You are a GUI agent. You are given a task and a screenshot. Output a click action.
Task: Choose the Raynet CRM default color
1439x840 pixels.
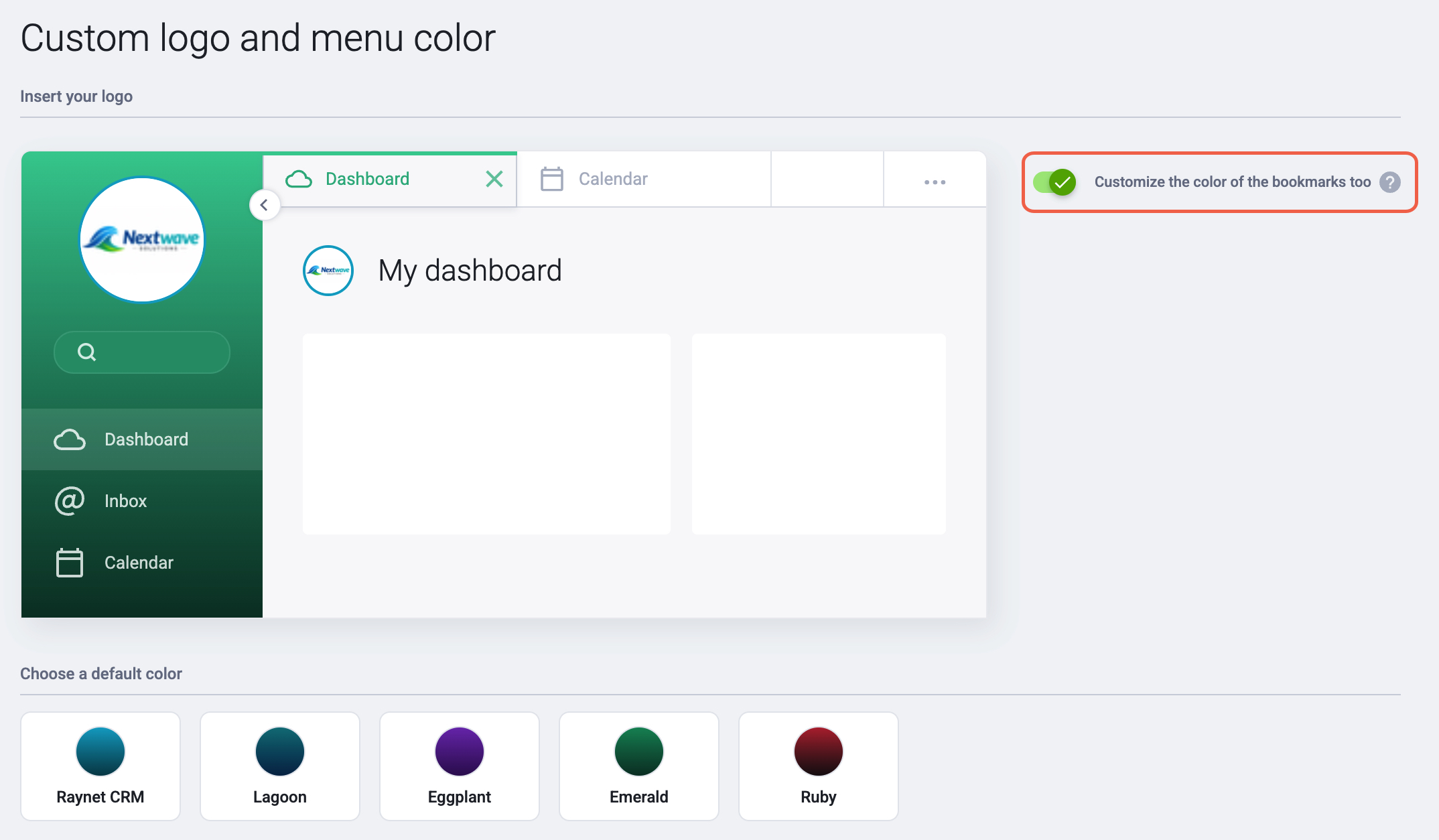(100, 766)
